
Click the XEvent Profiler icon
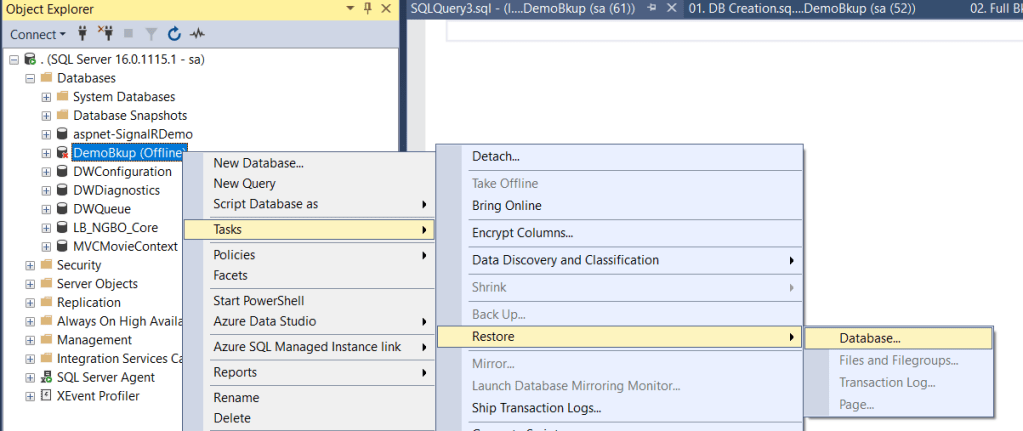46,396
